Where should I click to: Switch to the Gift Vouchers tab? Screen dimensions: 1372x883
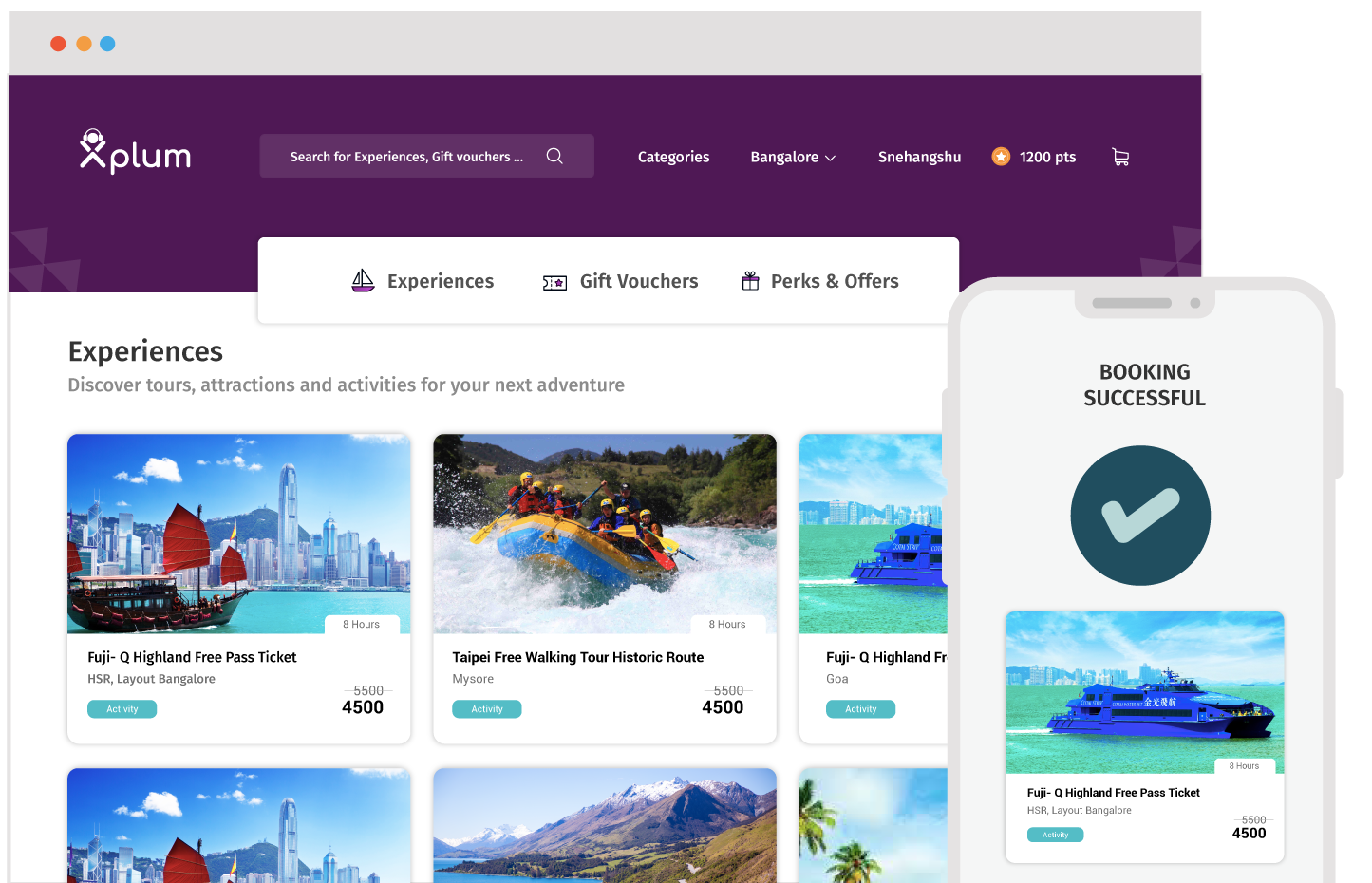[620, 281]
